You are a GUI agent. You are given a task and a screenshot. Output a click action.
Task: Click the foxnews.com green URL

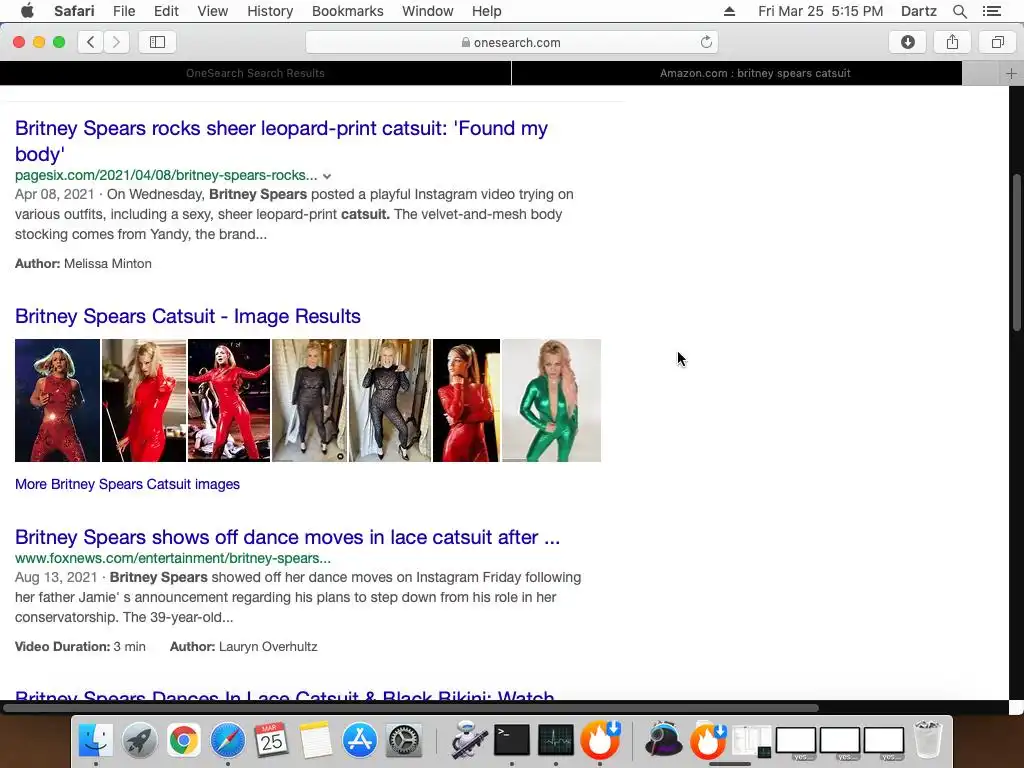pyautogui.click(x=172, y=558)
